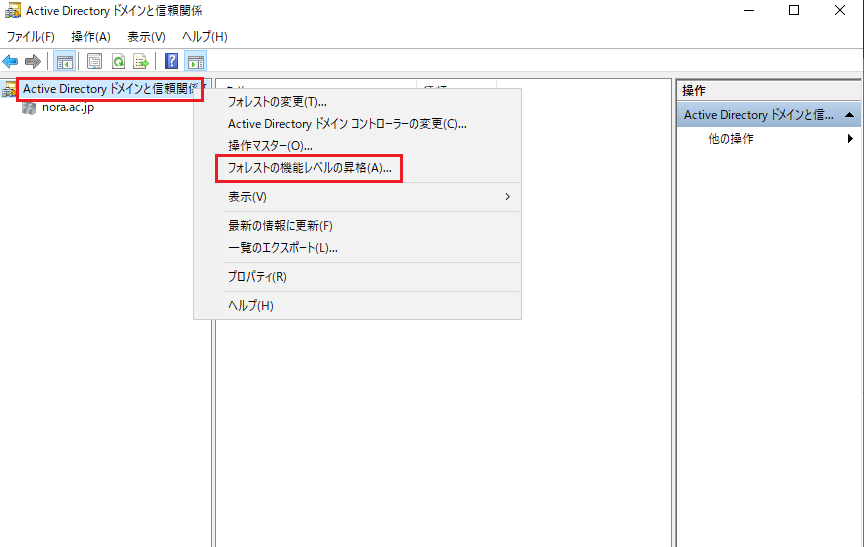864x547 pixels.
Task: Click the root node icon in the tree
Action: pos(9,89)
